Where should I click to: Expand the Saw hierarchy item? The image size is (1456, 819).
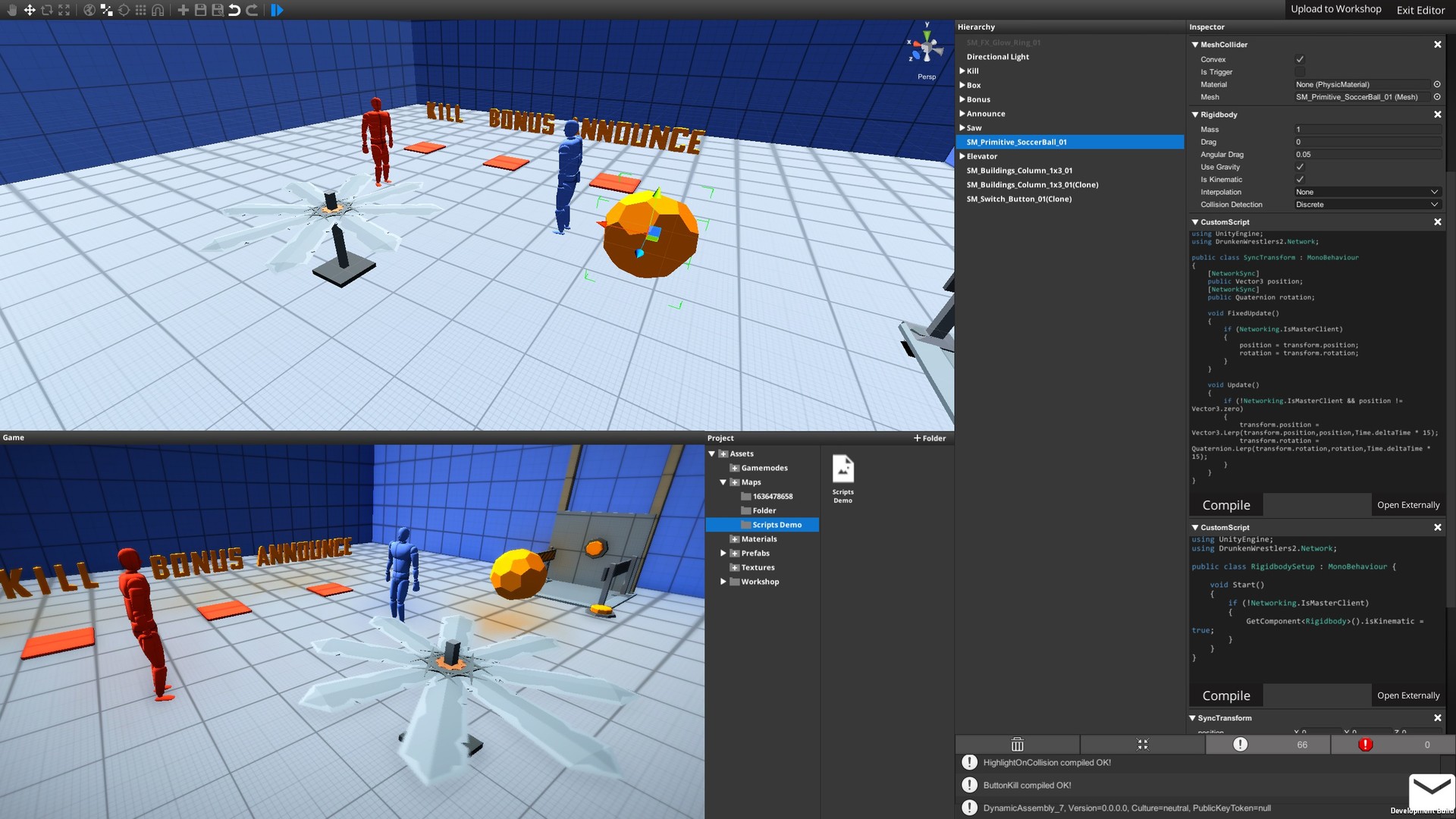pyautogui.click(x=961, y=127)
